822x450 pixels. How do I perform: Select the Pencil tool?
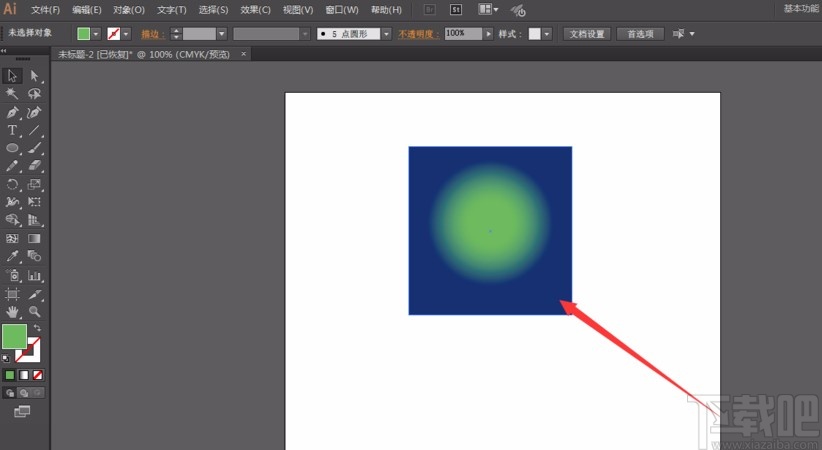click(x=12, y=166)
